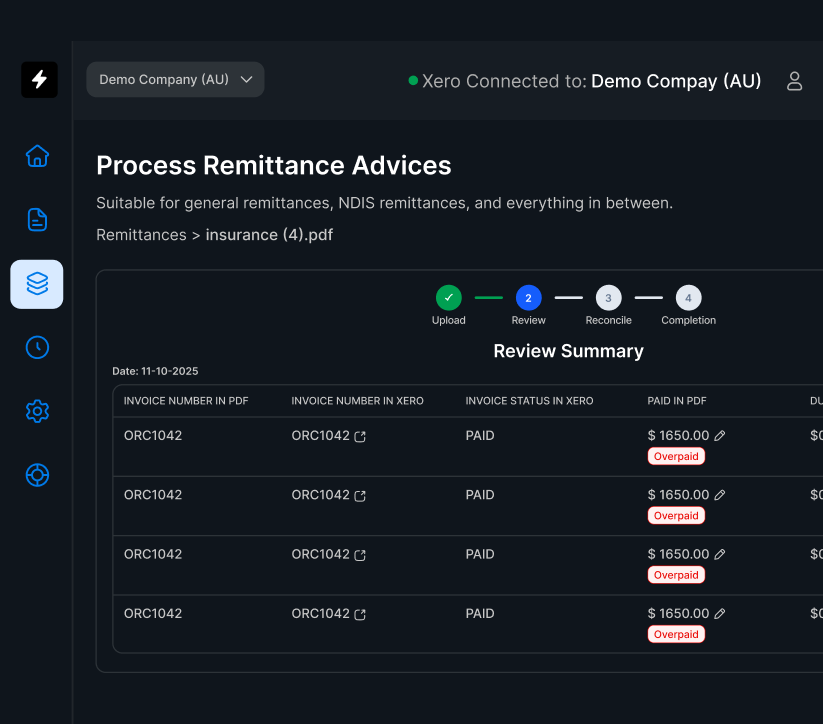Open the user profile icon
The image size is (823, 724).
(x=794, y=81)
